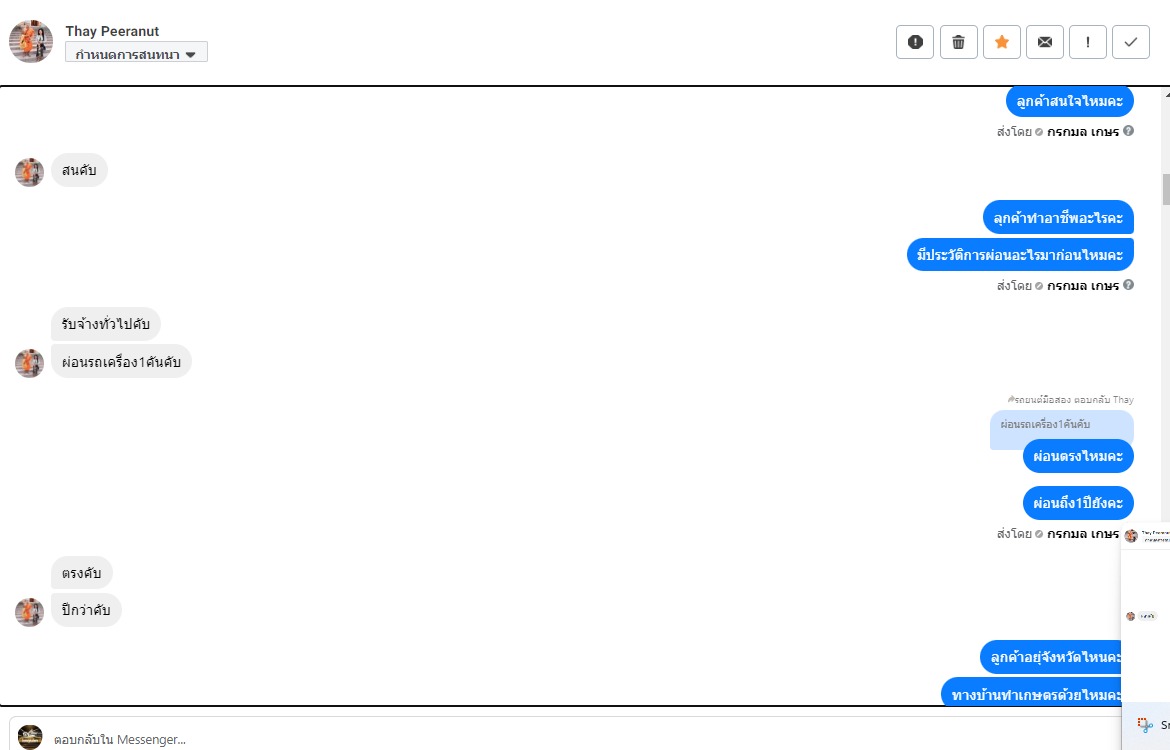The height and width of the screenshot is (750, 1170).
Task: Click the ลูกค้าสนใจไหมคะ message bubble
Action: point(1069,101)
